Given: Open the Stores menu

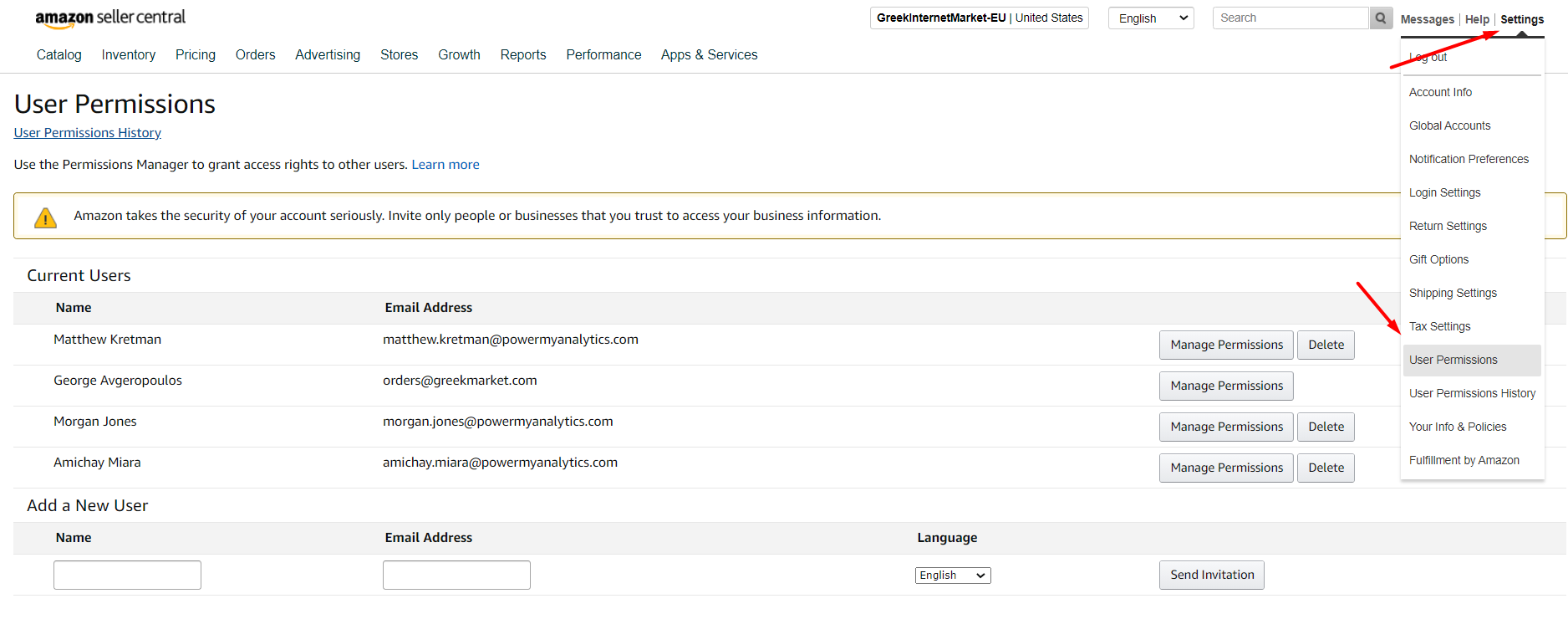Looking at the screenshot, I should [400, 54].
